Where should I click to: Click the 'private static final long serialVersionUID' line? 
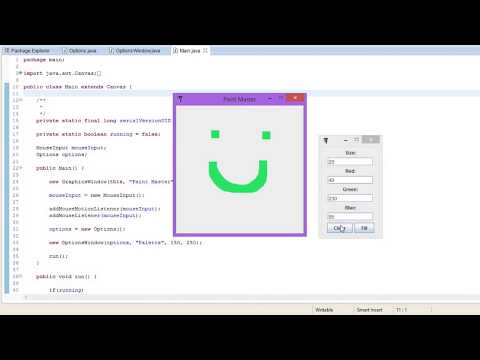coord(103,120)
